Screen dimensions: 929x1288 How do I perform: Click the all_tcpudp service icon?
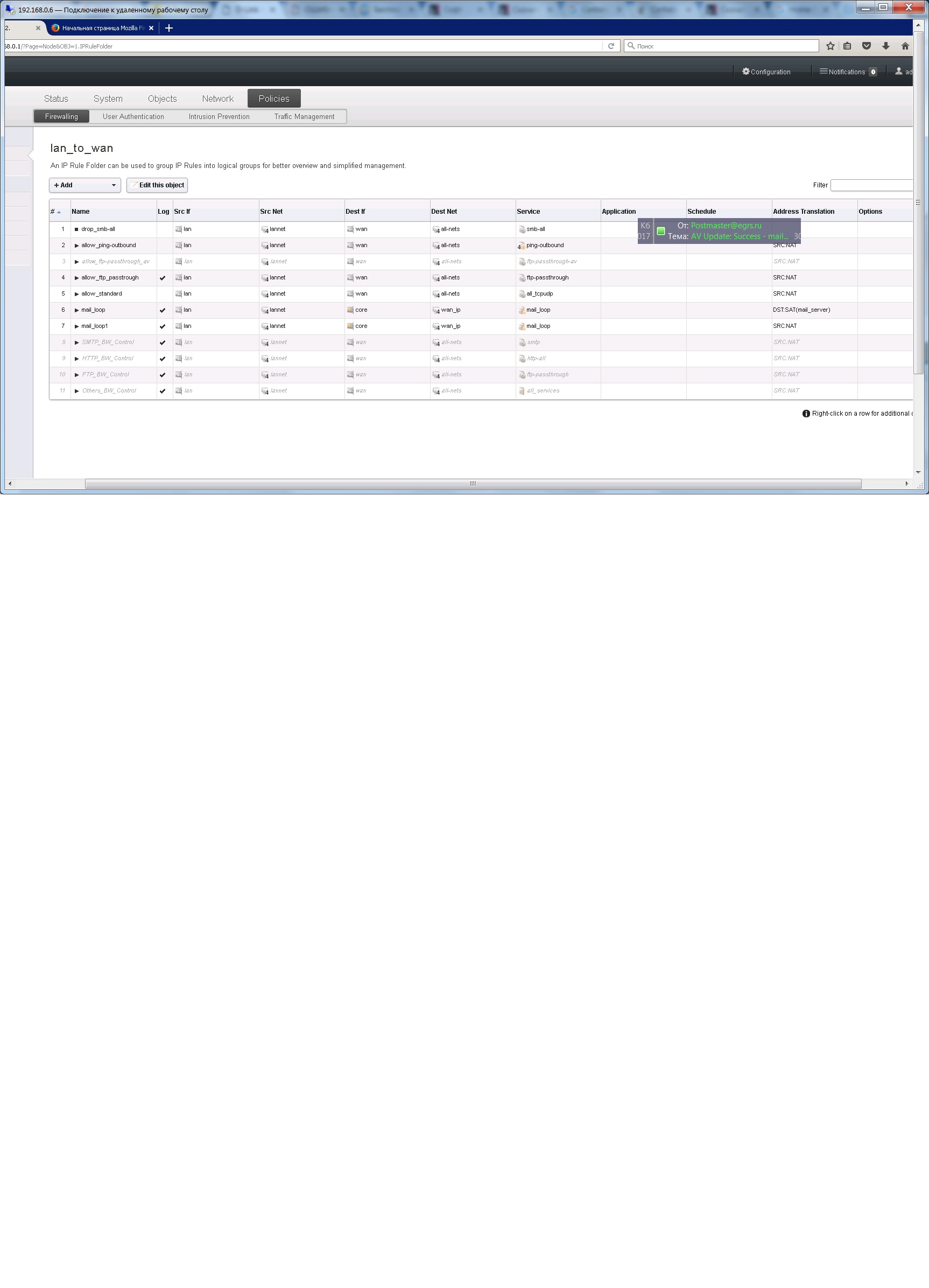point(522,294)
